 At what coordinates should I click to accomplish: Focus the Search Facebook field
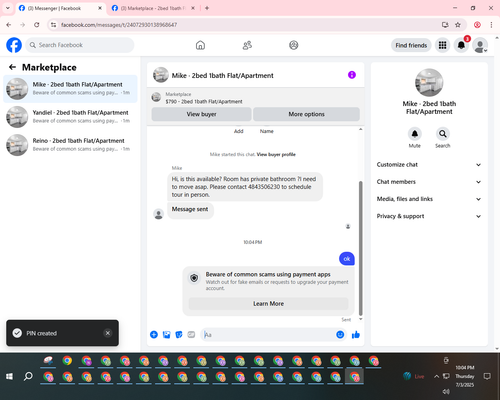coord(80,45)
